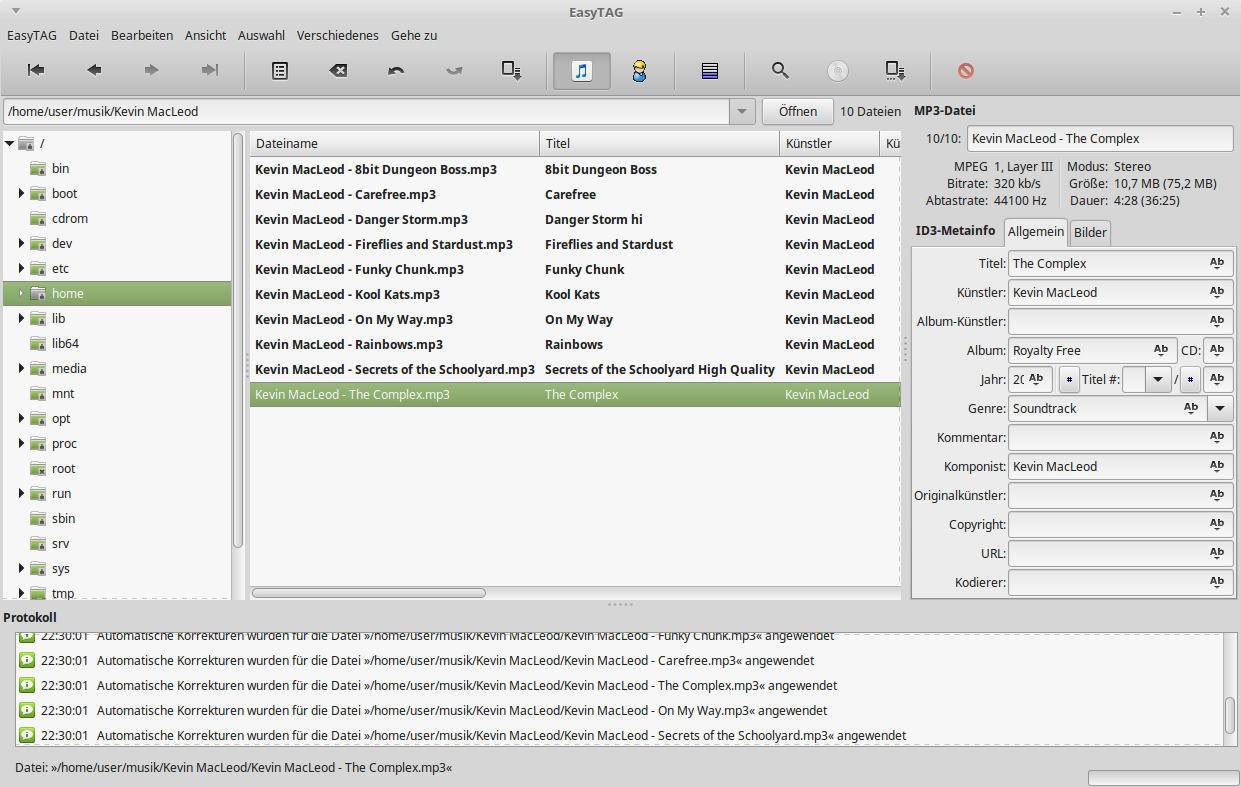Click Ab icon in the Komponist field

click(1217, 466)
